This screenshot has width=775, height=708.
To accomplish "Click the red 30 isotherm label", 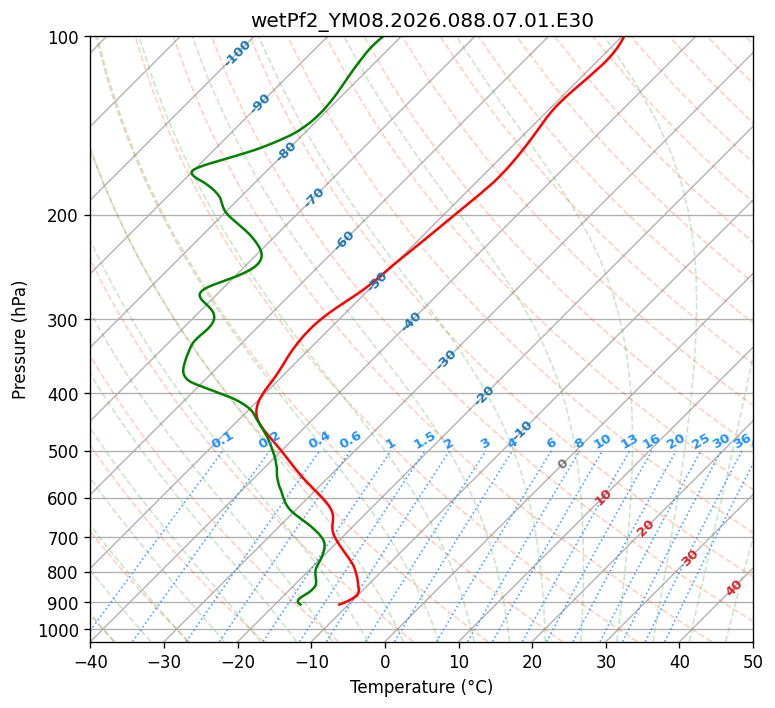I will click(x=690, y=558).
